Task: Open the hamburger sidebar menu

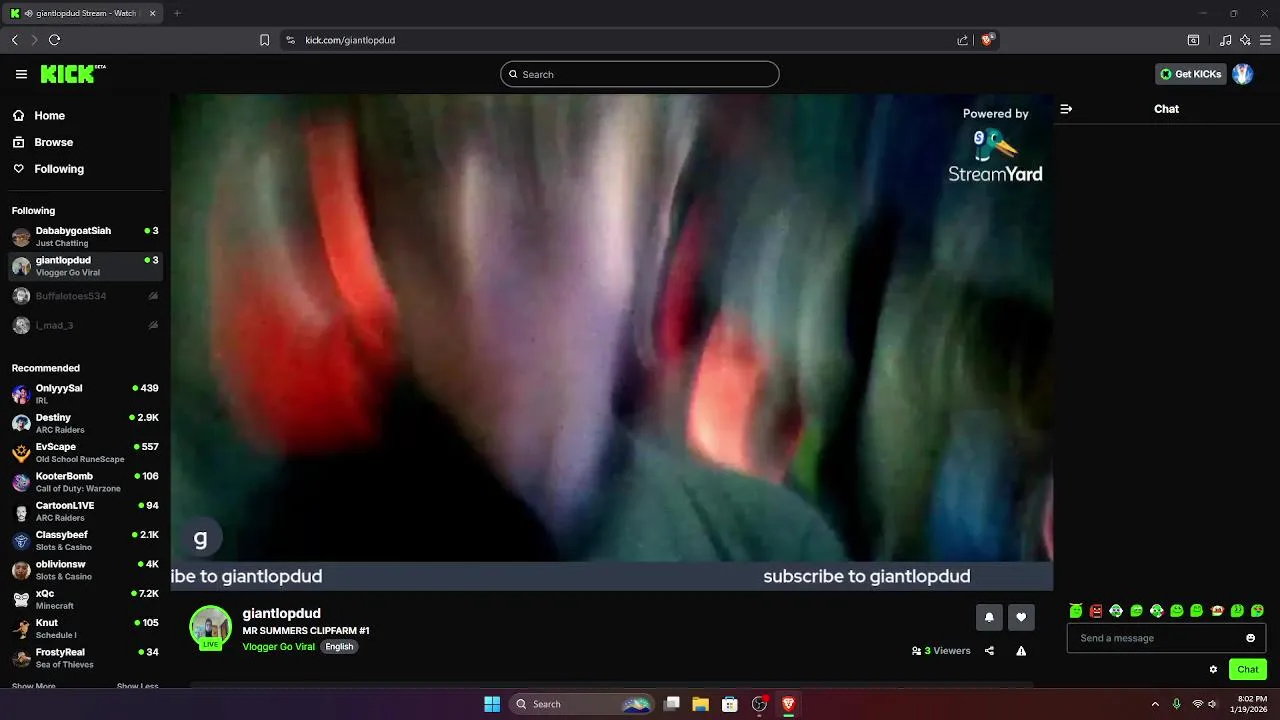Action: pyautogui.click(x=21, y=74)
